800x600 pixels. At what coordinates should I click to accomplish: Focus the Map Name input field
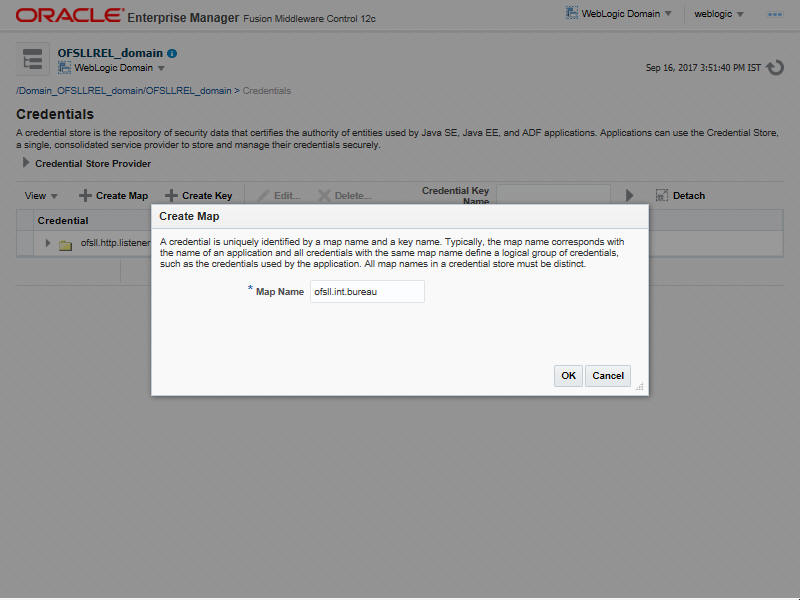click(x=367, y=291)
